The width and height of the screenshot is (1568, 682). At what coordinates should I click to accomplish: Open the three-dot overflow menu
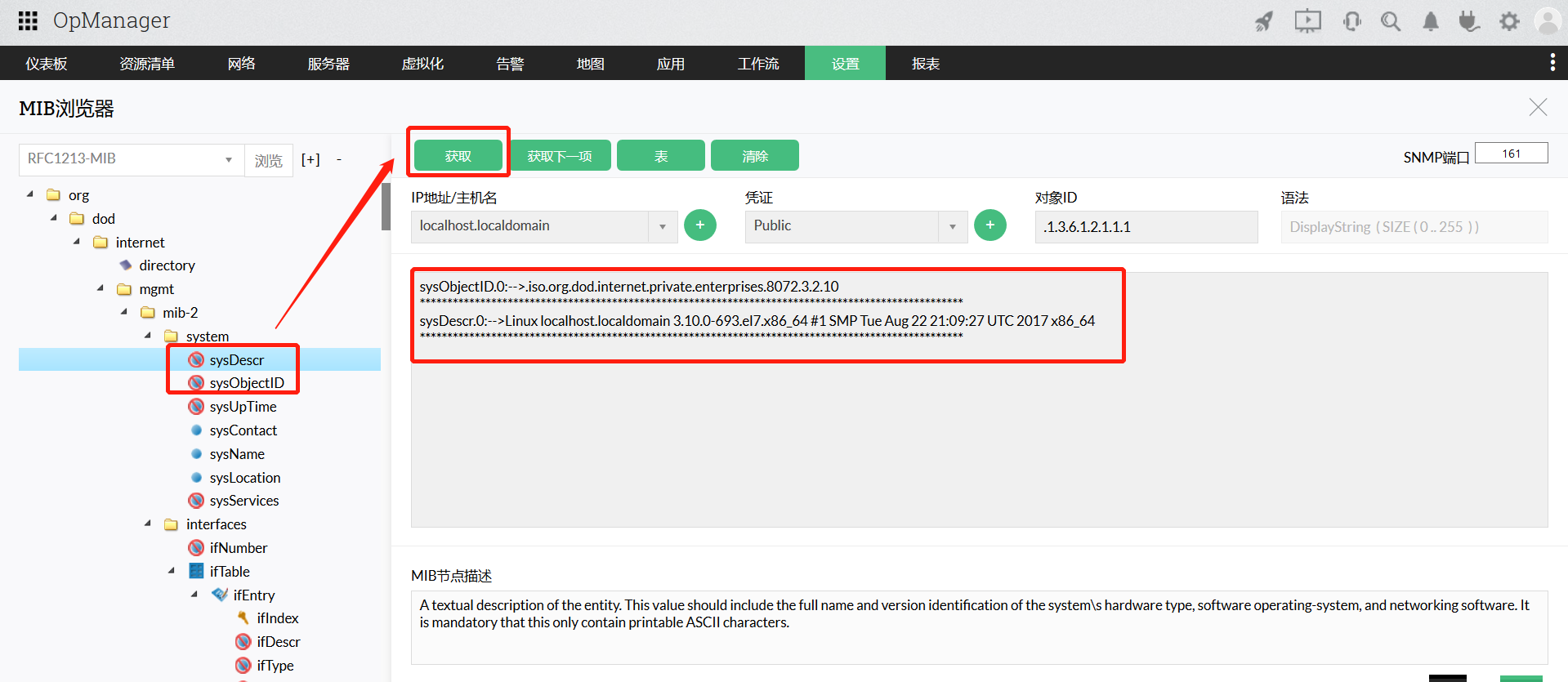(1552, 63)
